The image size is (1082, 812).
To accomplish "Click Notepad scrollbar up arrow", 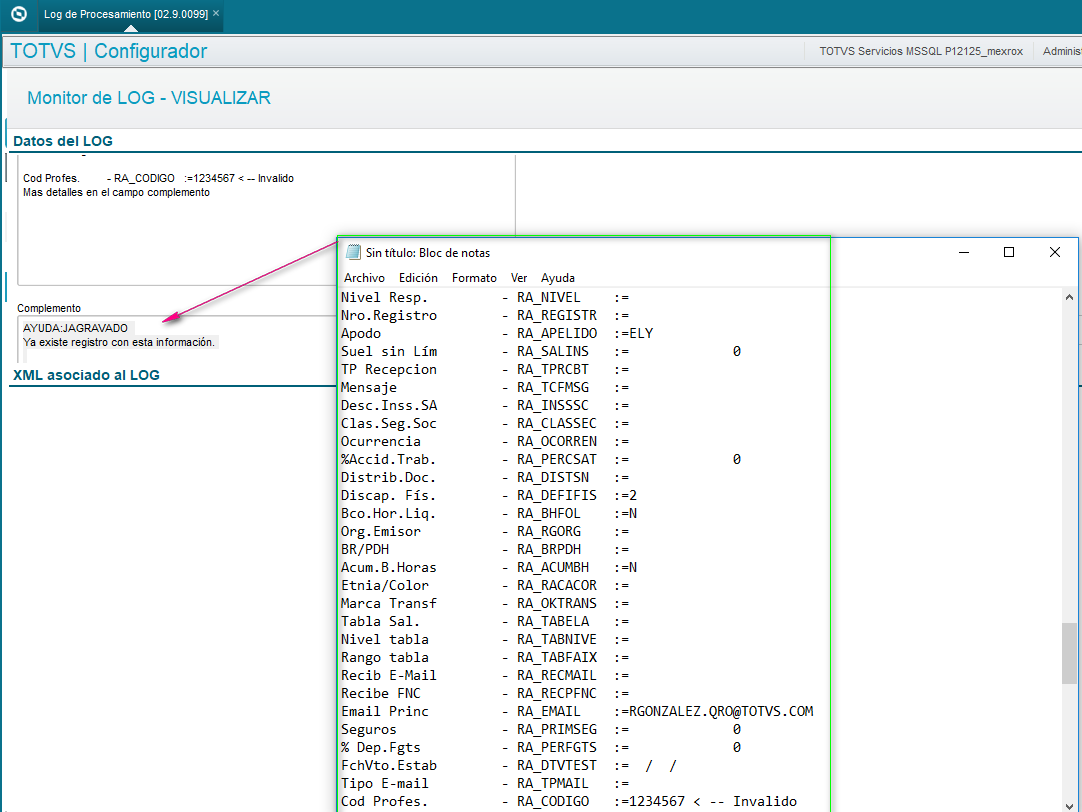I will point(1069,297).
